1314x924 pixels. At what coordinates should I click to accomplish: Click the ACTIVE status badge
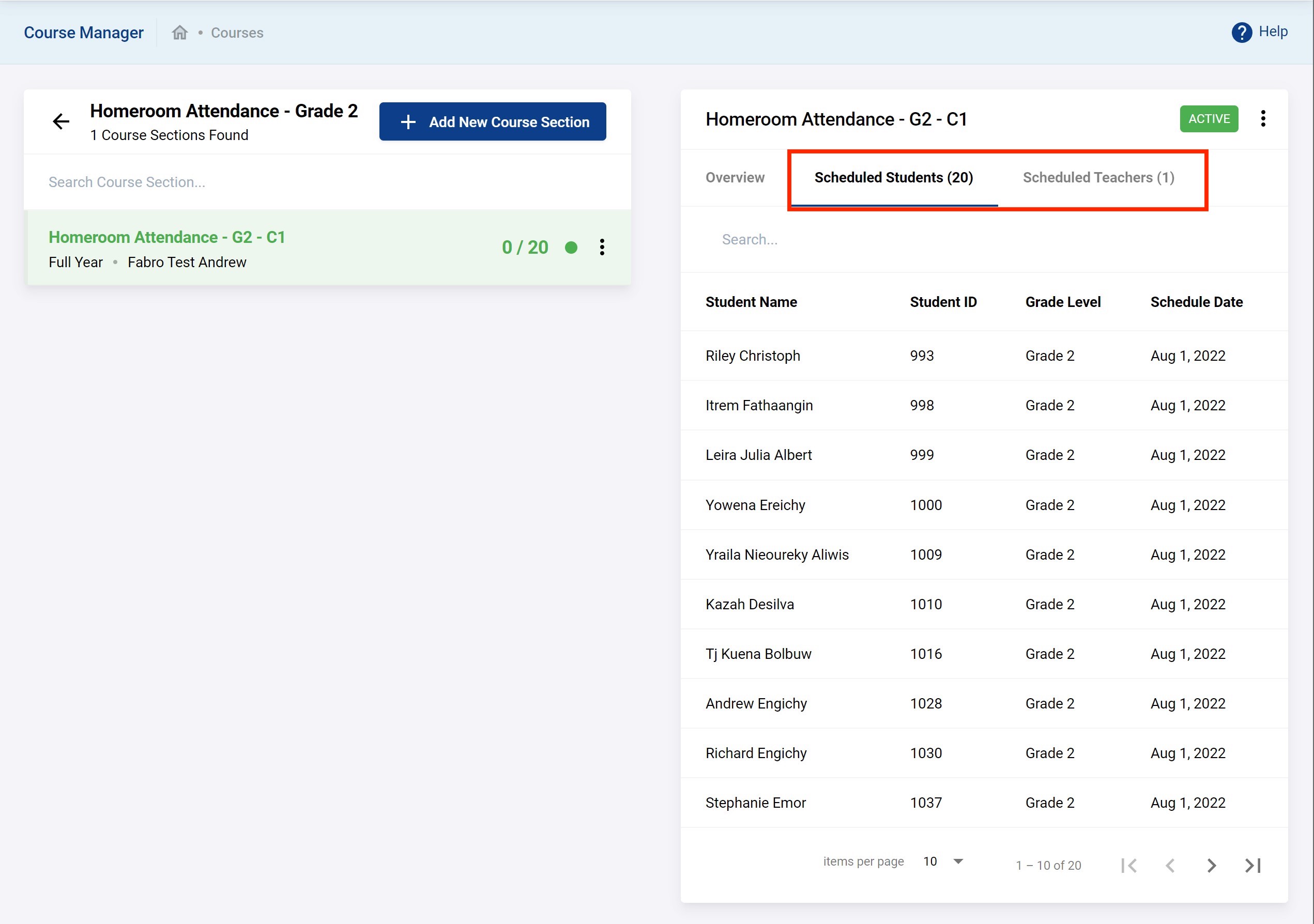click(1209, 118)
